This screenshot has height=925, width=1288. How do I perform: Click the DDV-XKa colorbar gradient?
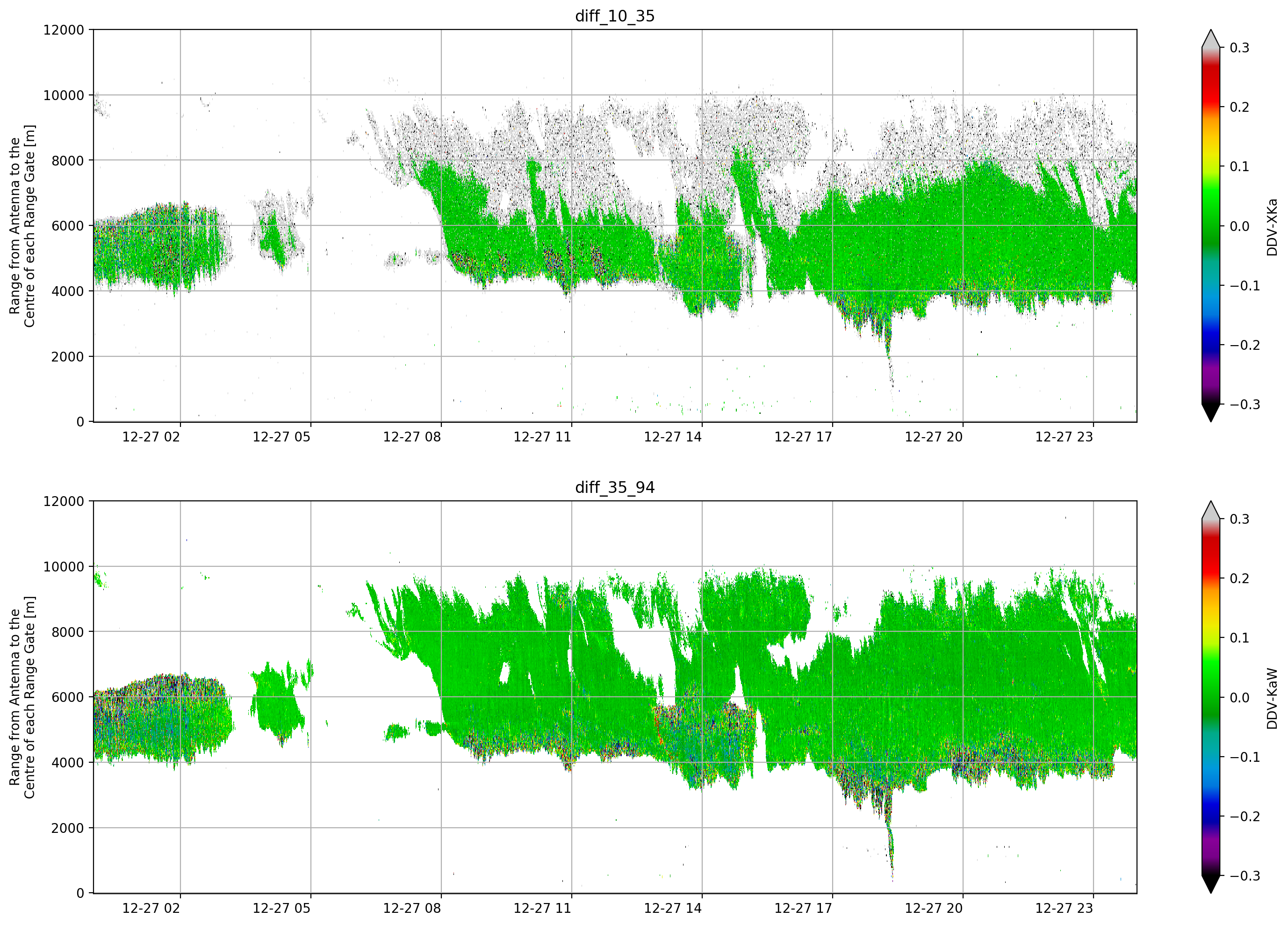[x=1211, y=225]
